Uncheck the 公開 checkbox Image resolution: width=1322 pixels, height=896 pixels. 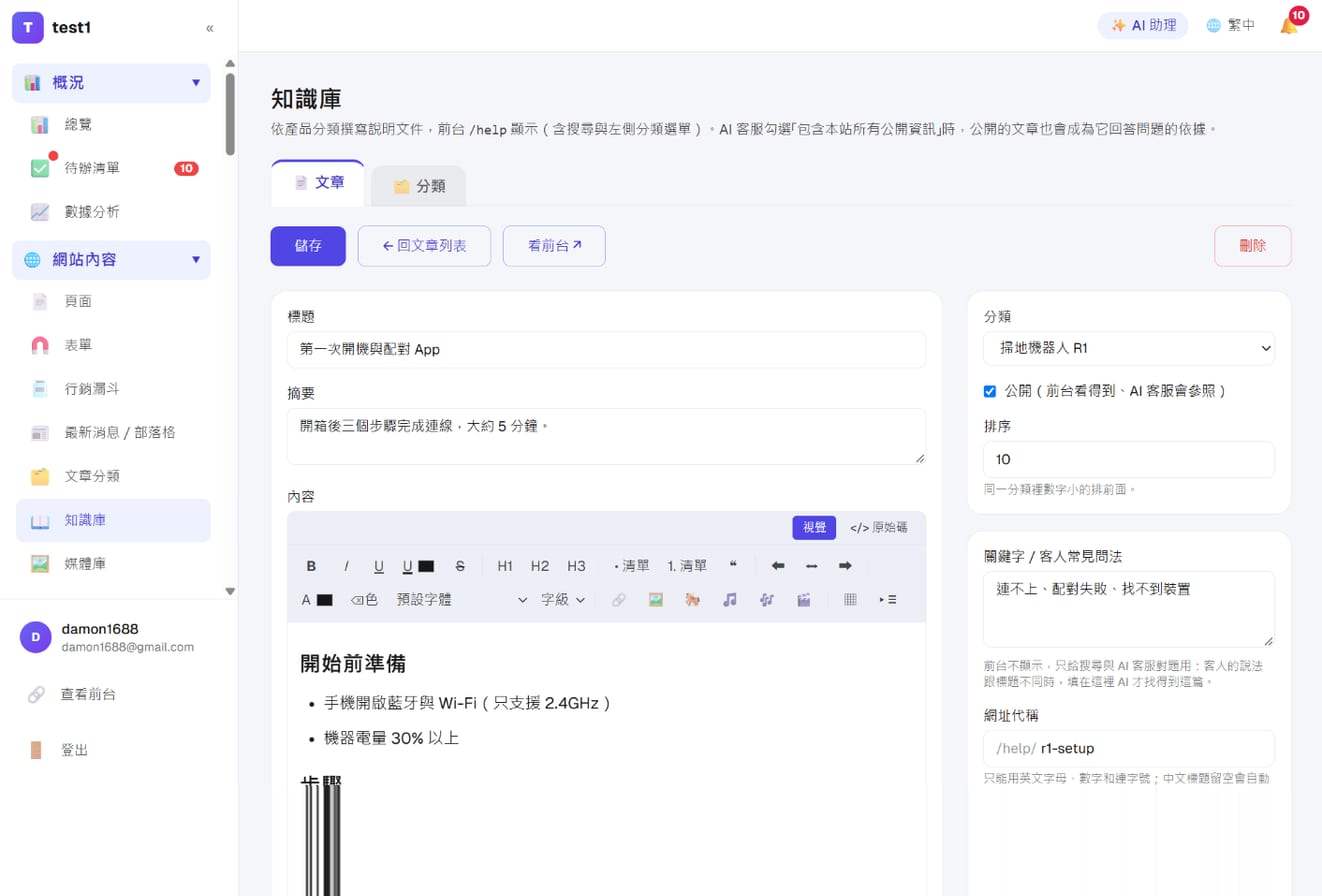point(990,391)
